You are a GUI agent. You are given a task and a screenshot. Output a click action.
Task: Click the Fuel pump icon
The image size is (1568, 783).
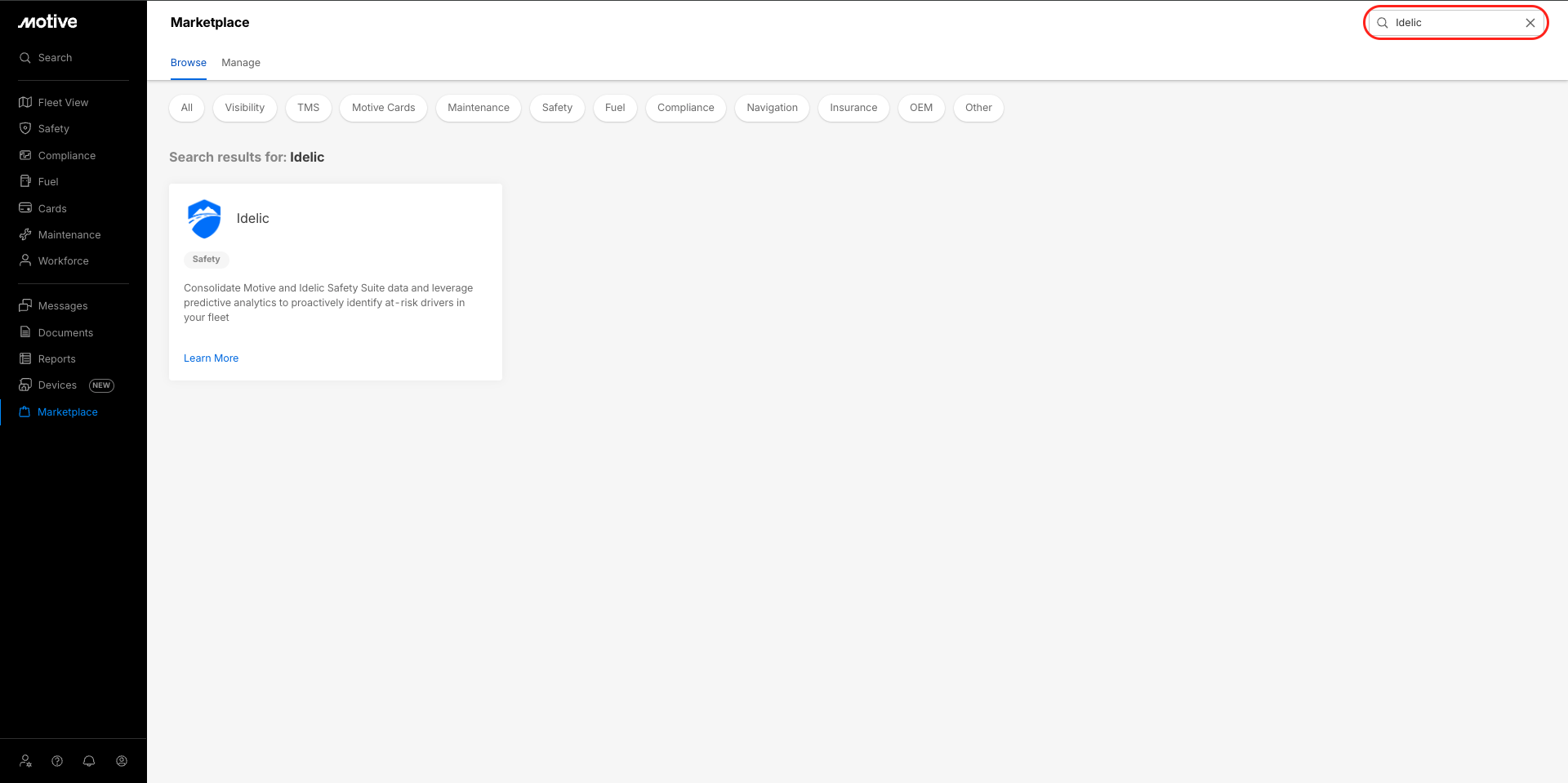[25, 181]
